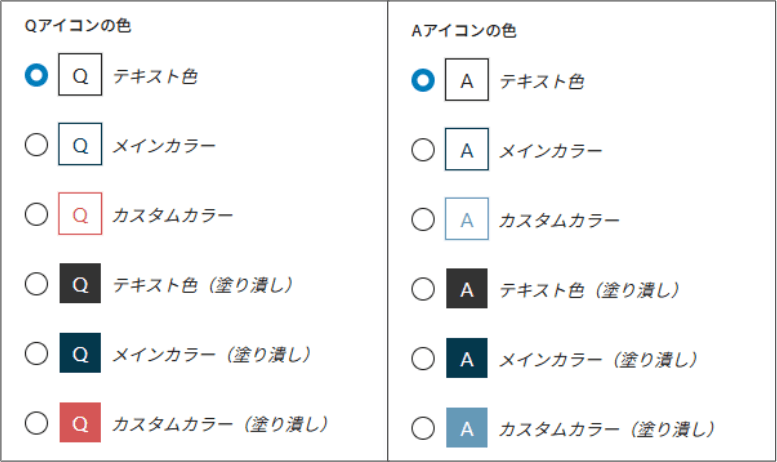Click the red filled Q icon
This screenshot has width=777, height=462.
click(81, 423)
